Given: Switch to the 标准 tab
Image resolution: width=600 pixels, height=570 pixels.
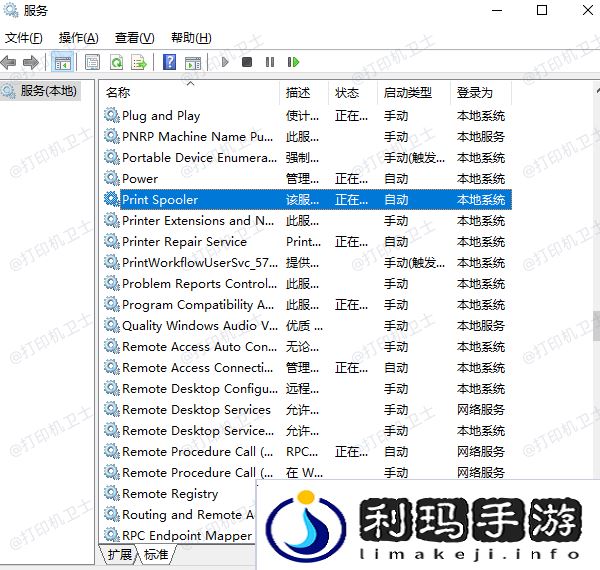Looking at the screenshot, I should pyautogui.click(x=156, y=554).
